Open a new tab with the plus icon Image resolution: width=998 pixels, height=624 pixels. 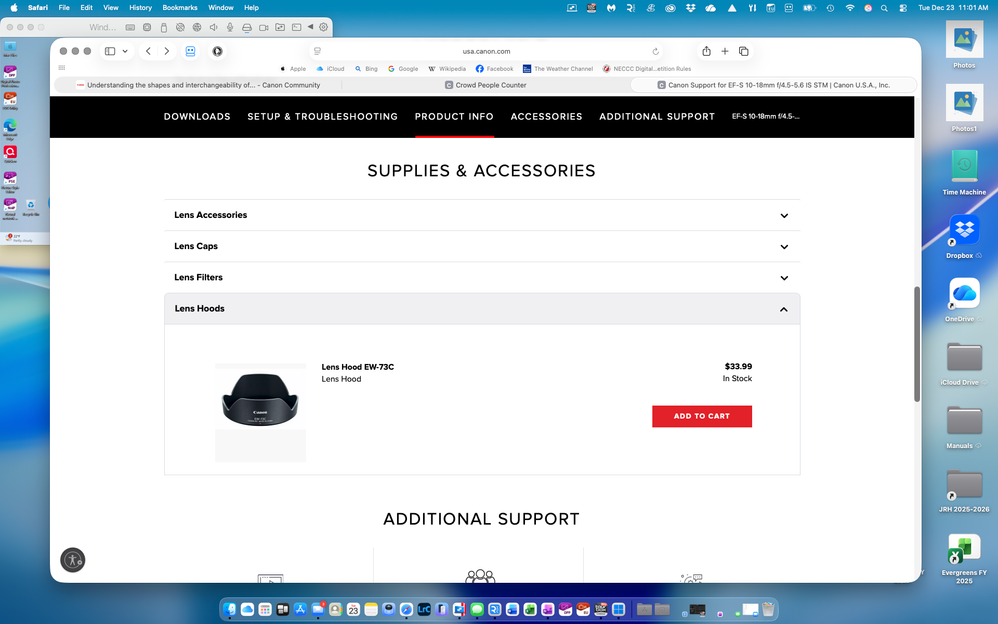(724, 51)
